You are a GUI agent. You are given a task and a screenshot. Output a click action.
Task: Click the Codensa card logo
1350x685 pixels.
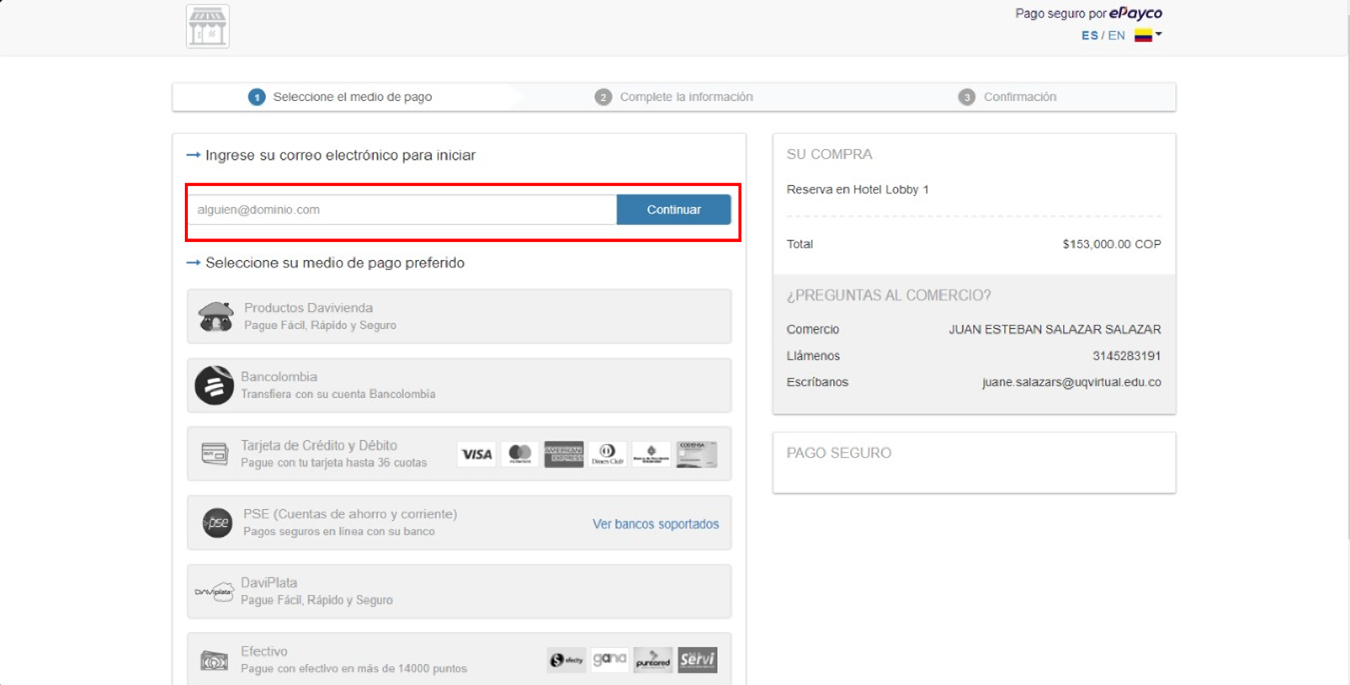point(696,454)
